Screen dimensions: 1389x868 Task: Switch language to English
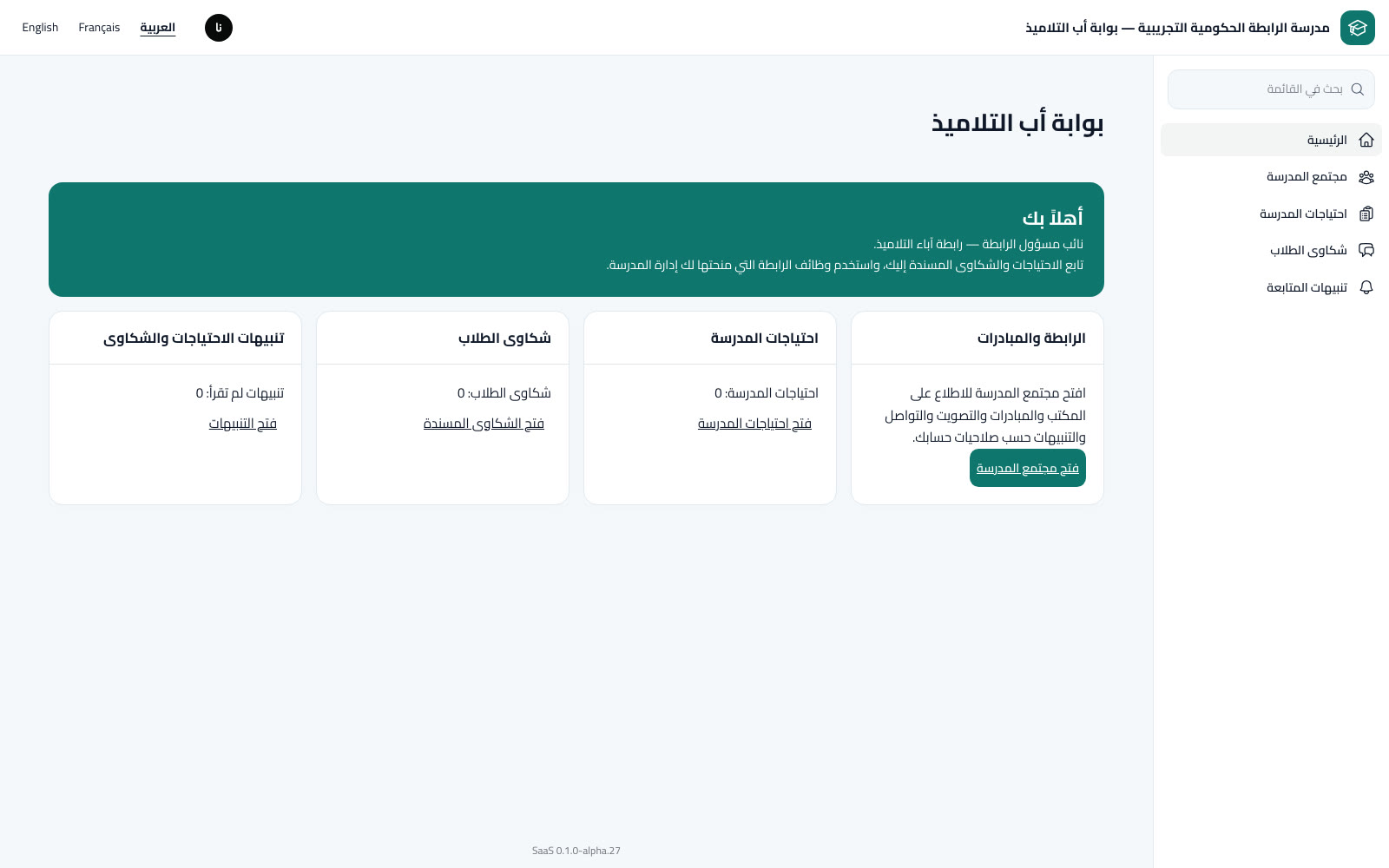40,28
